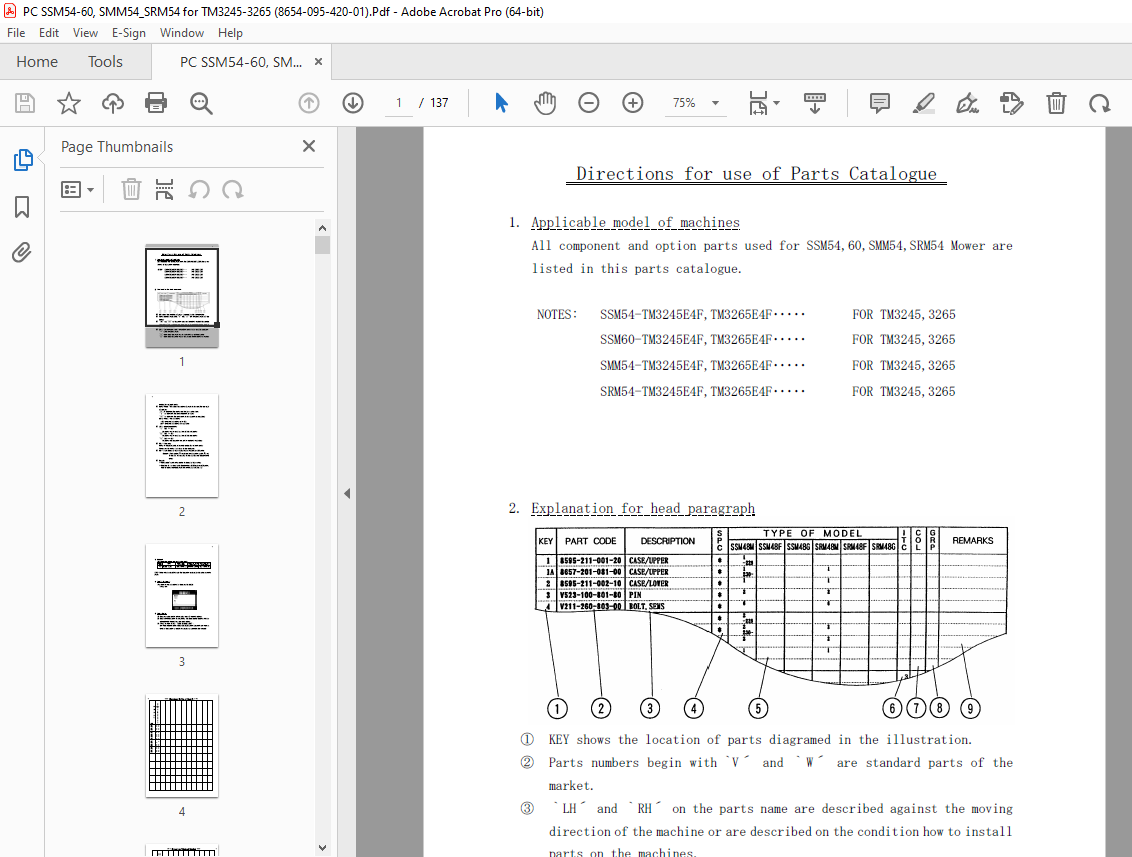This screenshot has height=857, width=1132.
Task: Click thumbnails scrollbar down arrow
Action: [323, 848]
